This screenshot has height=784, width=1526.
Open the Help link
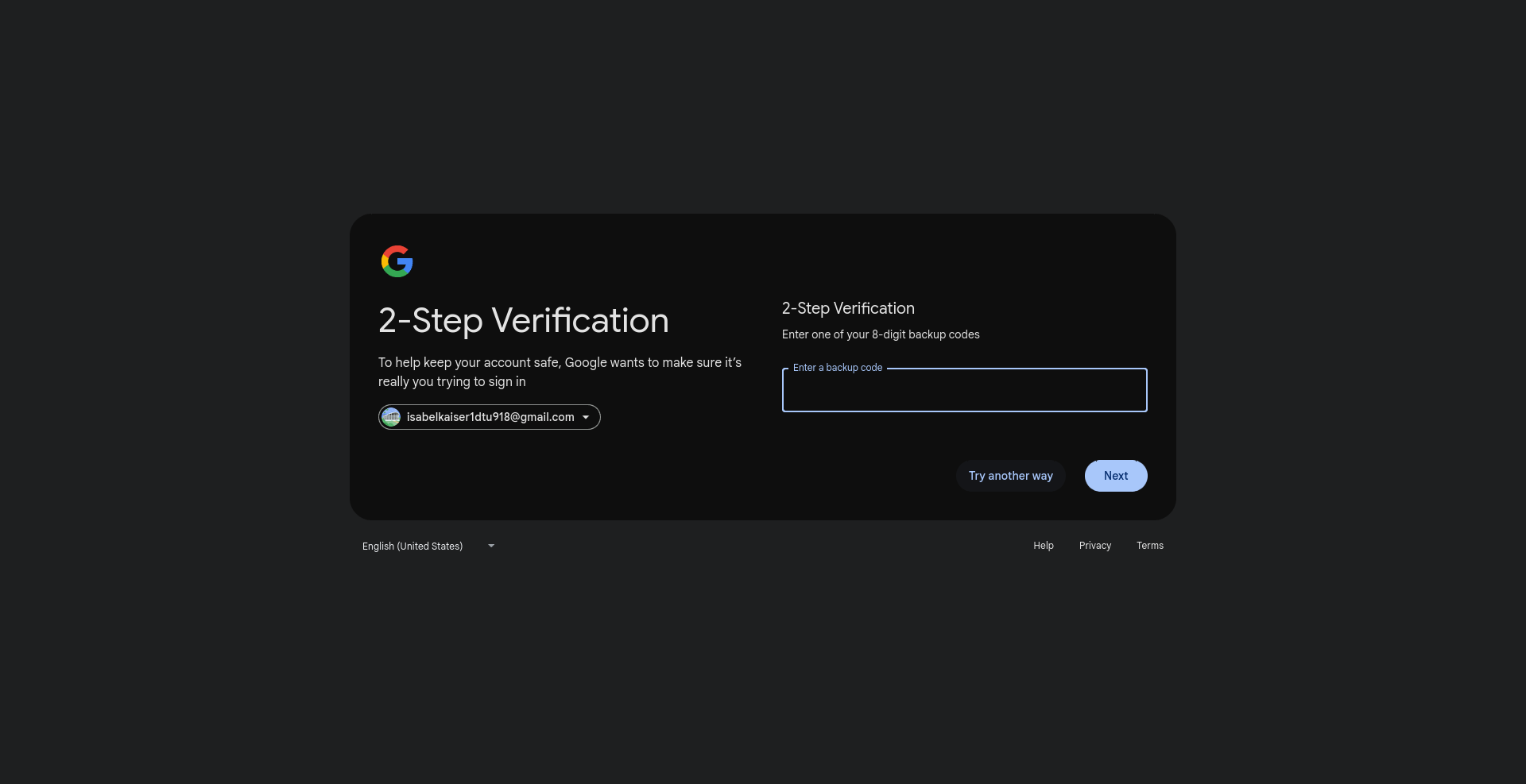[x=1043, y=546]
